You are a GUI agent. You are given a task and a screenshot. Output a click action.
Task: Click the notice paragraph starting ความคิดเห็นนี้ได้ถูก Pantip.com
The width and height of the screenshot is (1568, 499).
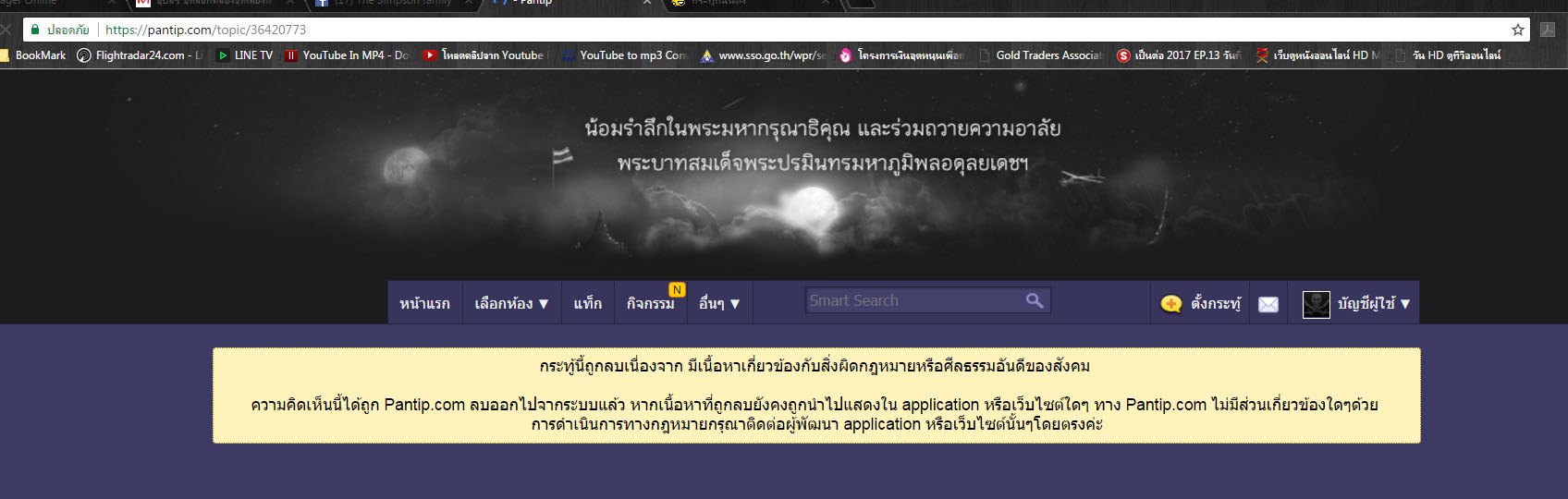(815, 414)
